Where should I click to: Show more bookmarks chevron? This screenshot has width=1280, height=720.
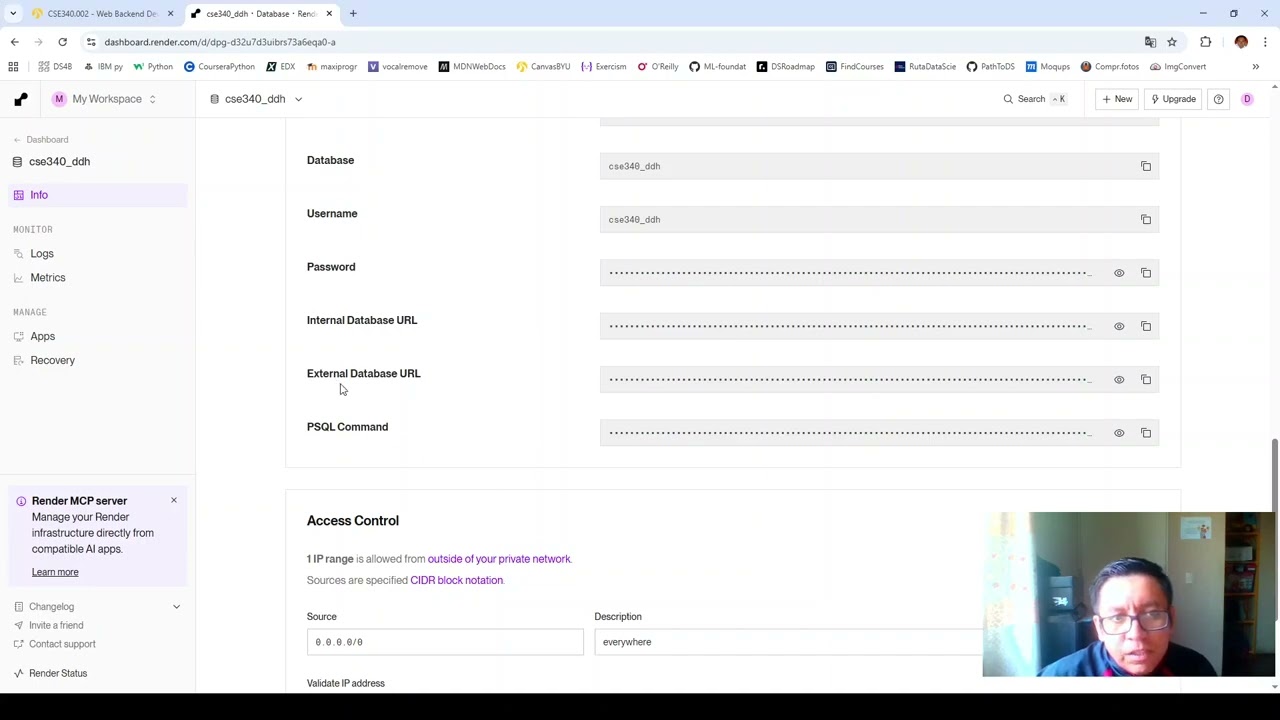pos(1256,67)
